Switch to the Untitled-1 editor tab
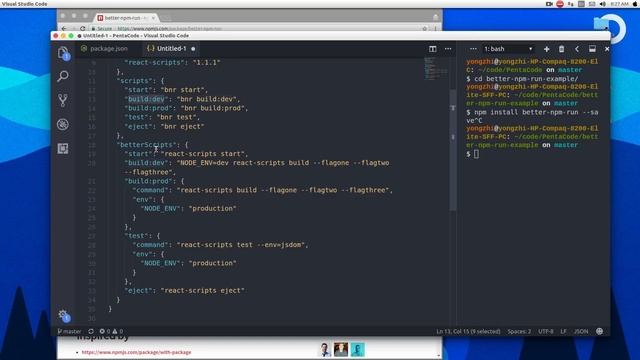The width and height of the screenshot is (640, 360). 171,49
